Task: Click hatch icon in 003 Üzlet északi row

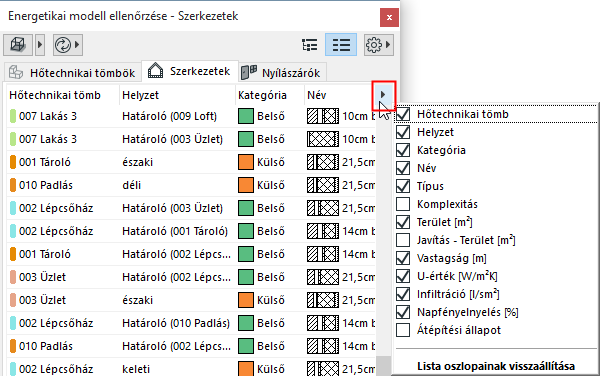Action: 323,300
